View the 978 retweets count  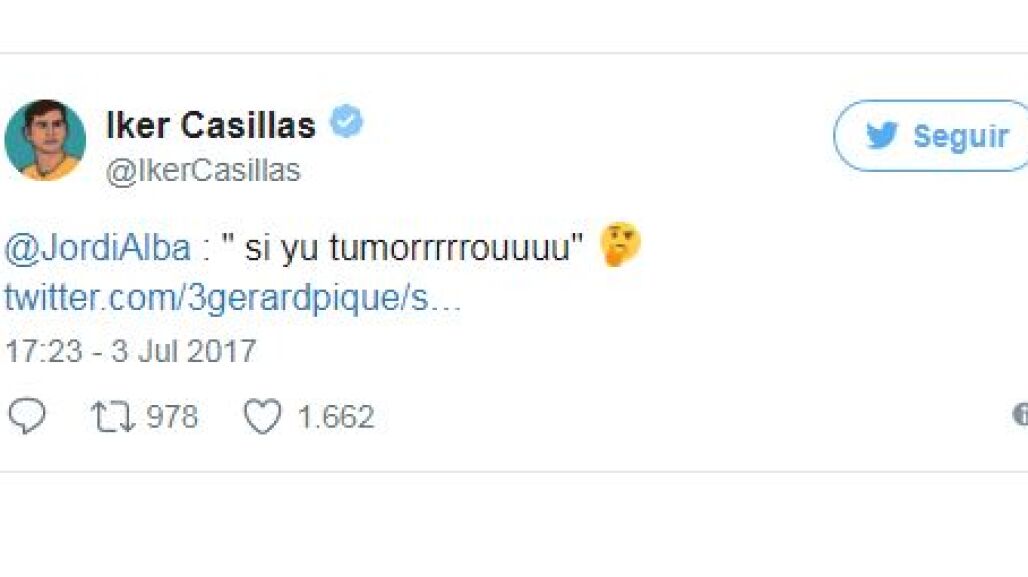click(172, 417)
